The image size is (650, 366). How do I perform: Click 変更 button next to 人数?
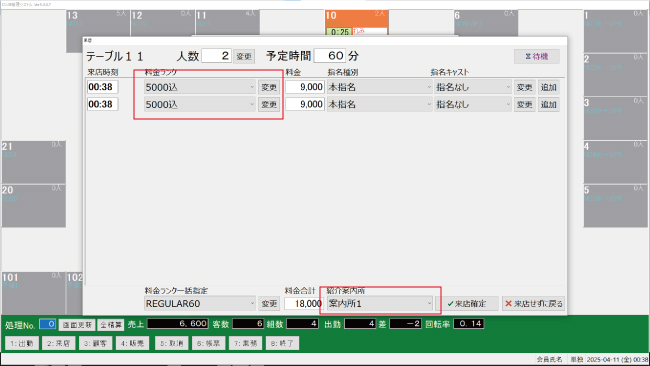click(244, 56)
